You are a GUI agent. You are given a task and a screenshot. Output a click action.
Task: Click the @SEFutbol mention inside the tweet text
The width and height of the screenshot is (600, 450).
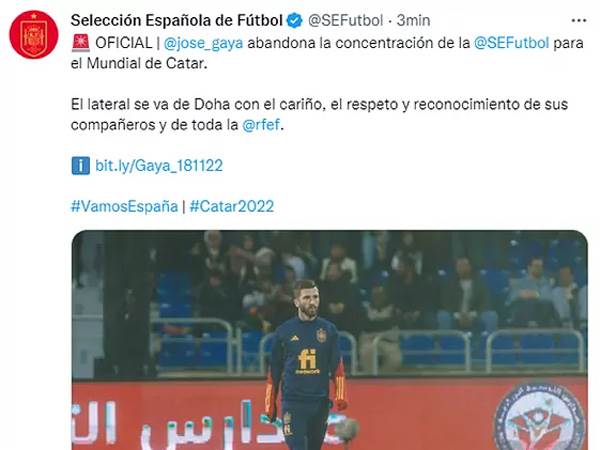[512, 43]
